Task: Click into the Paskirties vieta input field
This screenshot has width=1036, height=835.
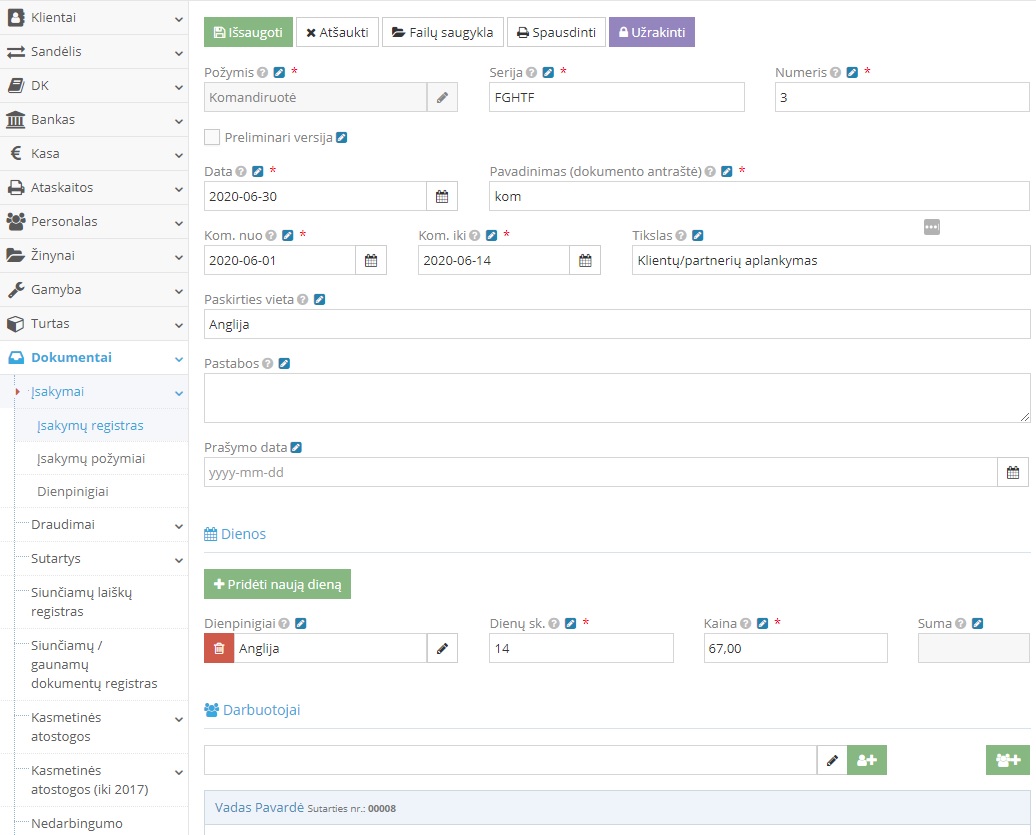Action: coord(616,324)
